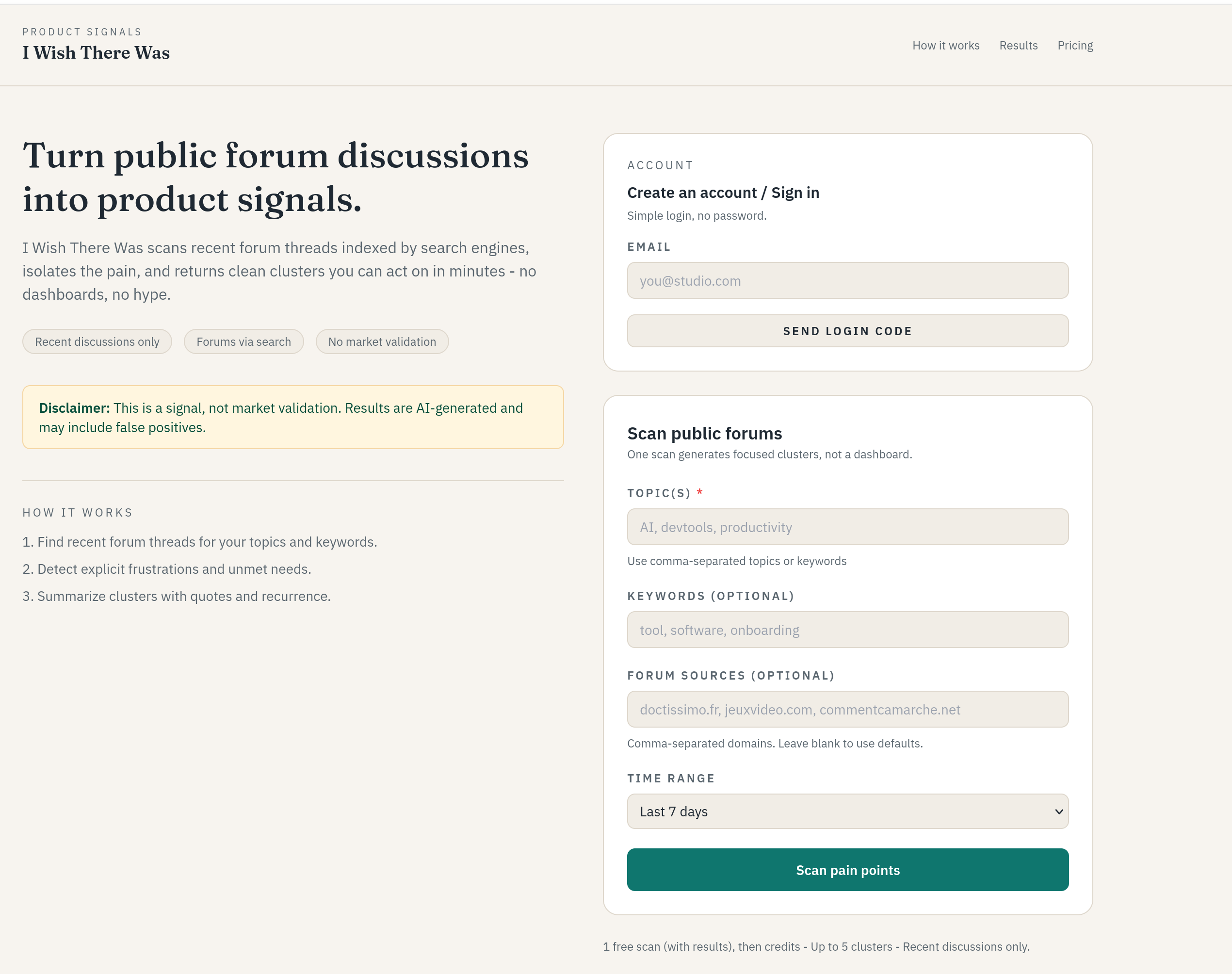
Task: Click the Scan public forums heading
Action: (x=705, y=433)
